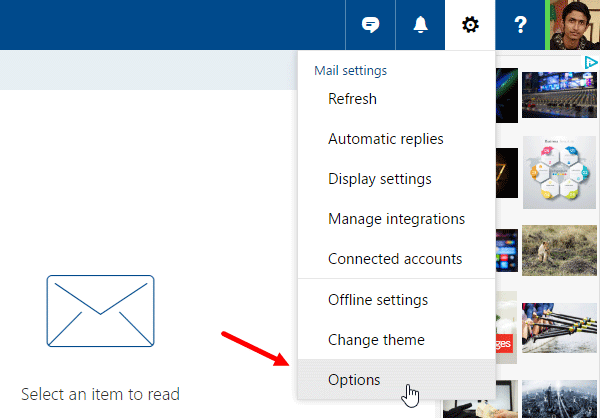The height and width of the screenshot is (418, 600).
Task: Click Options in the settings menu
Action: pyautogui.click(x=396, y=379)
